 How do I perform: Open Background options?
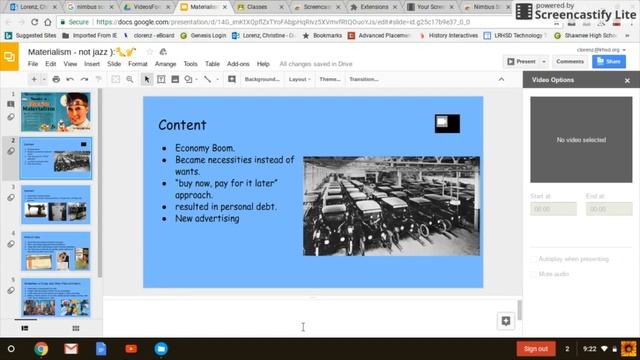262,79
